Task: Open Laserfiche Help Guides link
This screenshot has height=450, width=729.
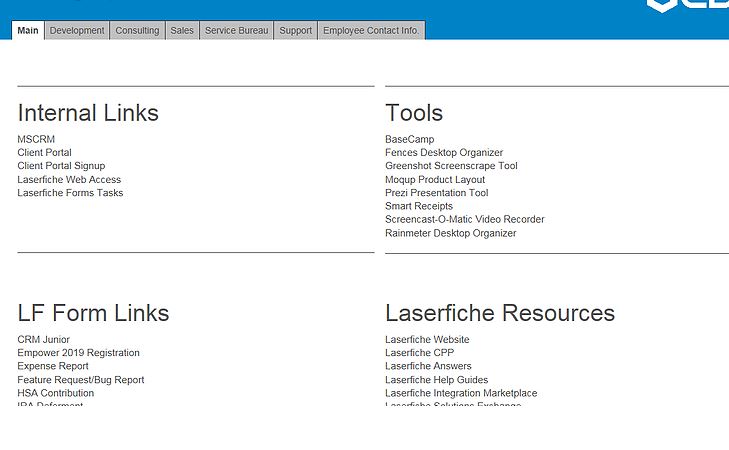Action: pos(436,380)
